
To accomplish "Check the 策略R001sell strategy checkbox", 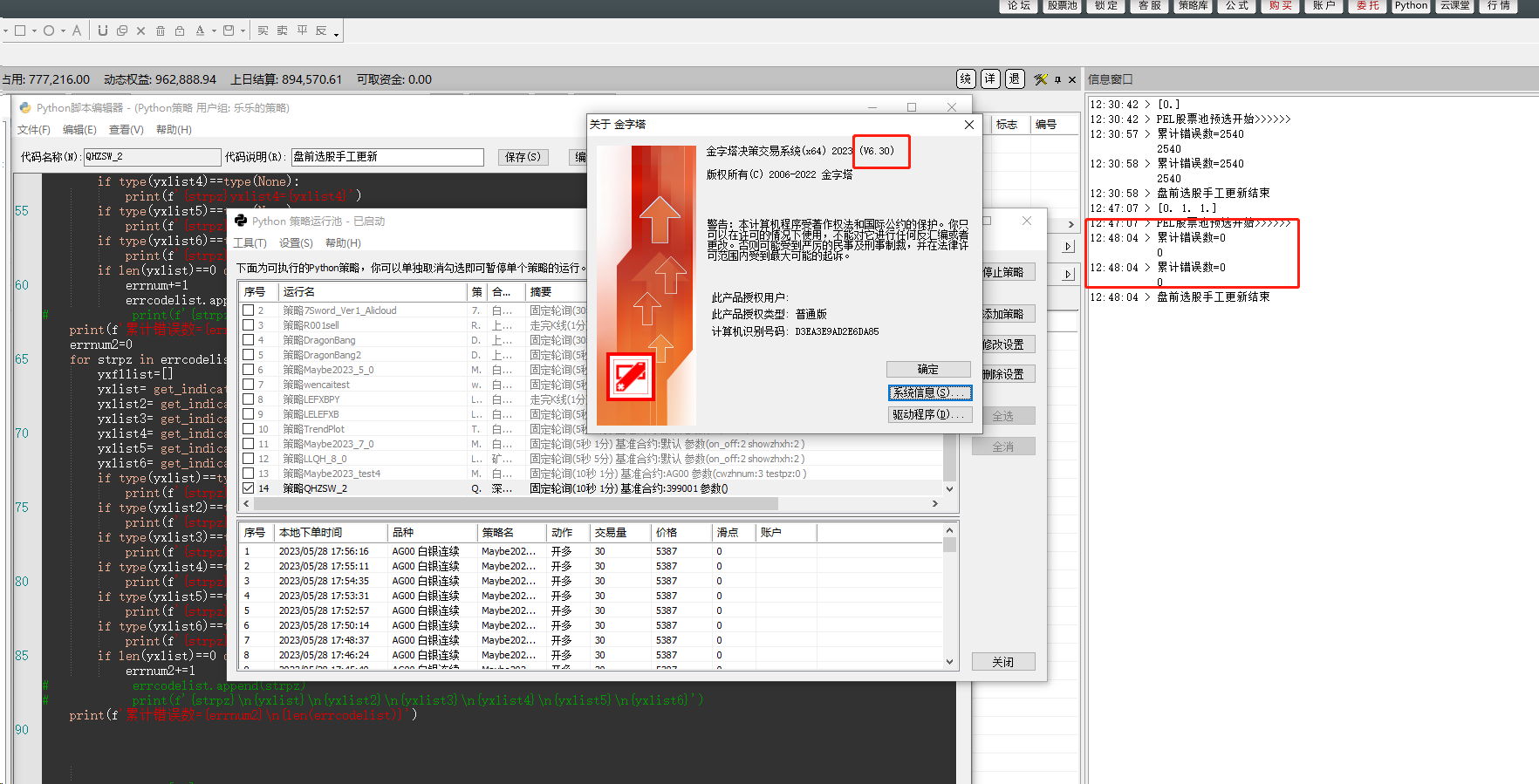I will click(249, 325).
